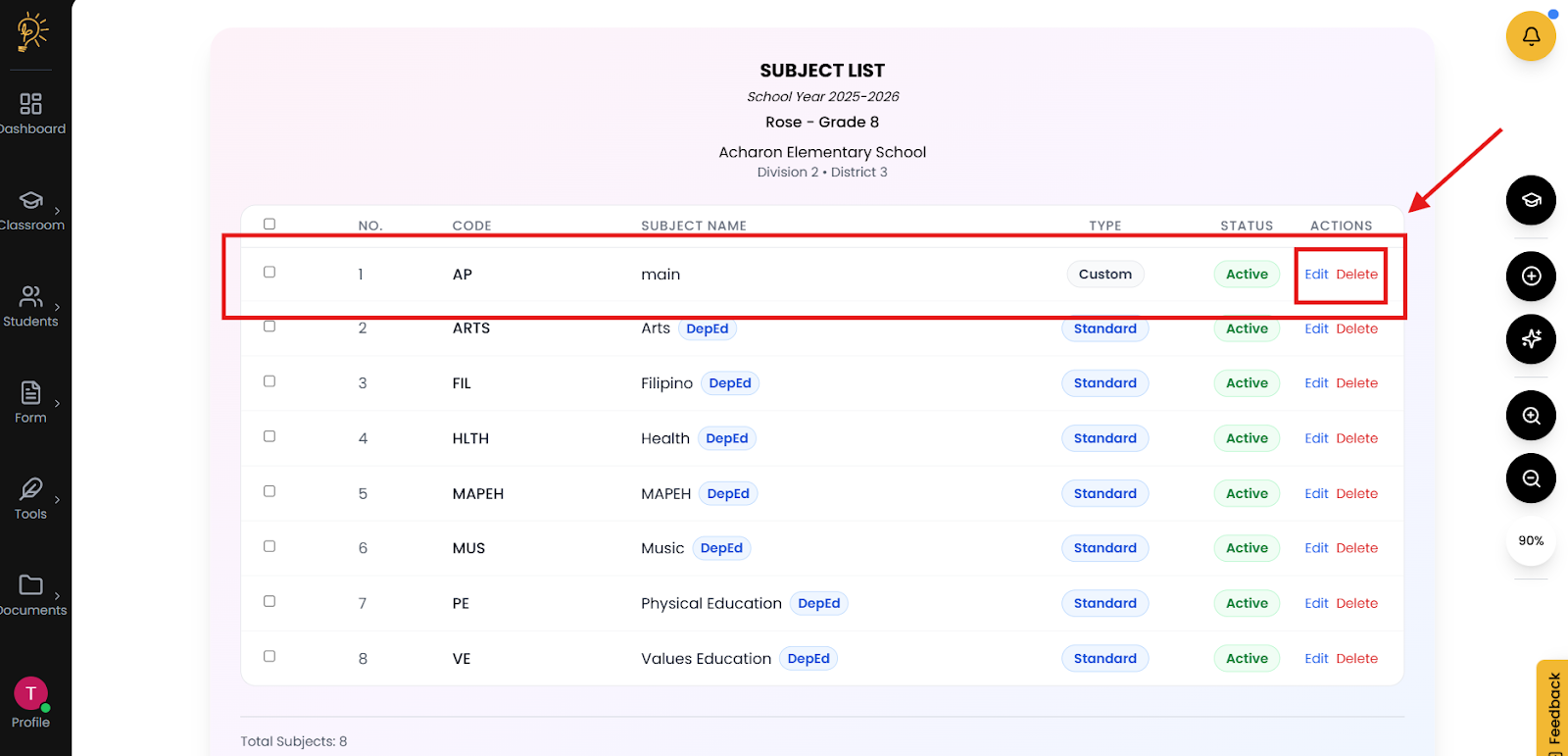
Task: Open the Documents menu in sidebar
Action: (x=31, y=594)
